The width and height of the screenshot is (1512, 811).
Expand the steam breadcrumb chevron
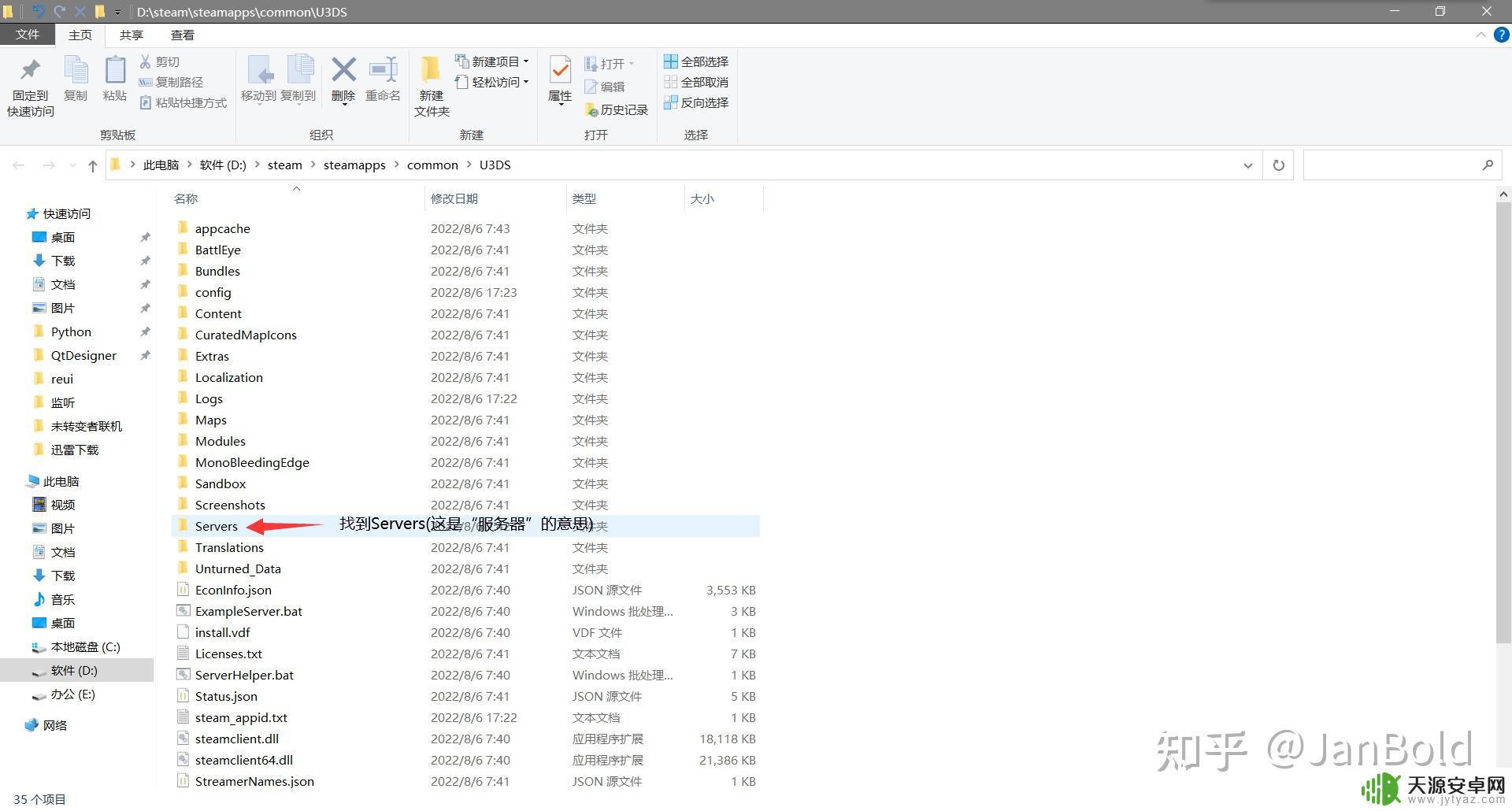pyautogui.click(x=313, y=165)
